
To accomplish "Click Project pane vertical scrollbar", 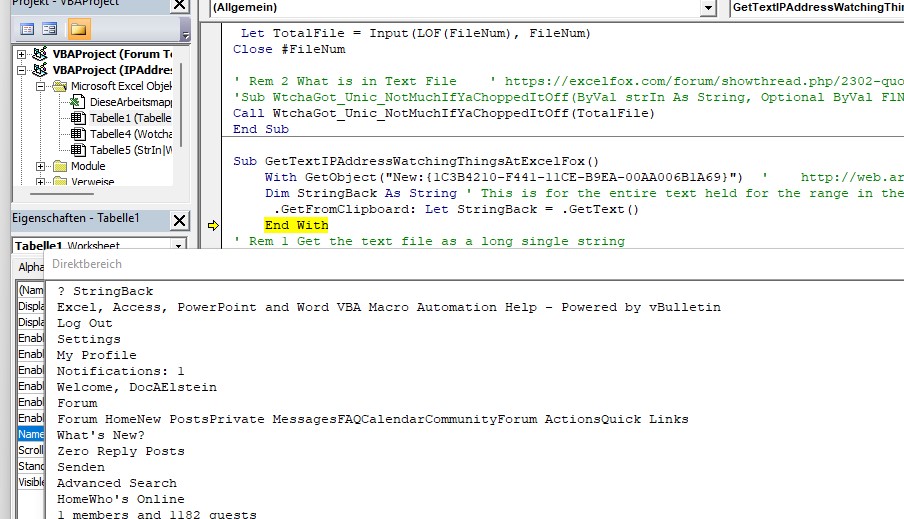I will point(180,104).
